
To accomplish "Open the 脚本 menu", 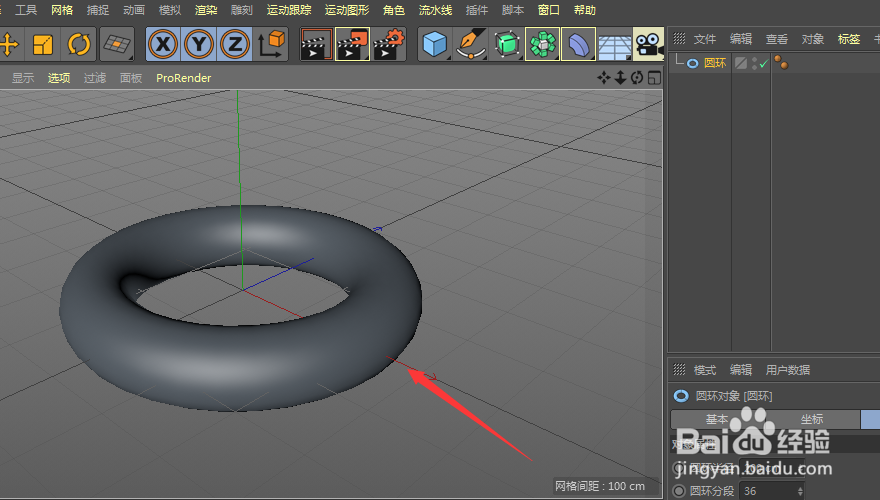I will tap(513, 10).
